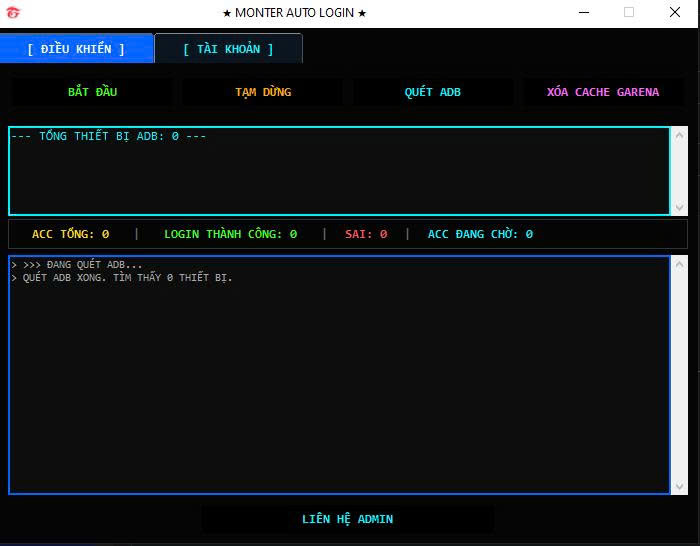
Task: Select the TỔNG THIẾT BỊ ADB: 0 line
Action: click(x=108, y=136)
